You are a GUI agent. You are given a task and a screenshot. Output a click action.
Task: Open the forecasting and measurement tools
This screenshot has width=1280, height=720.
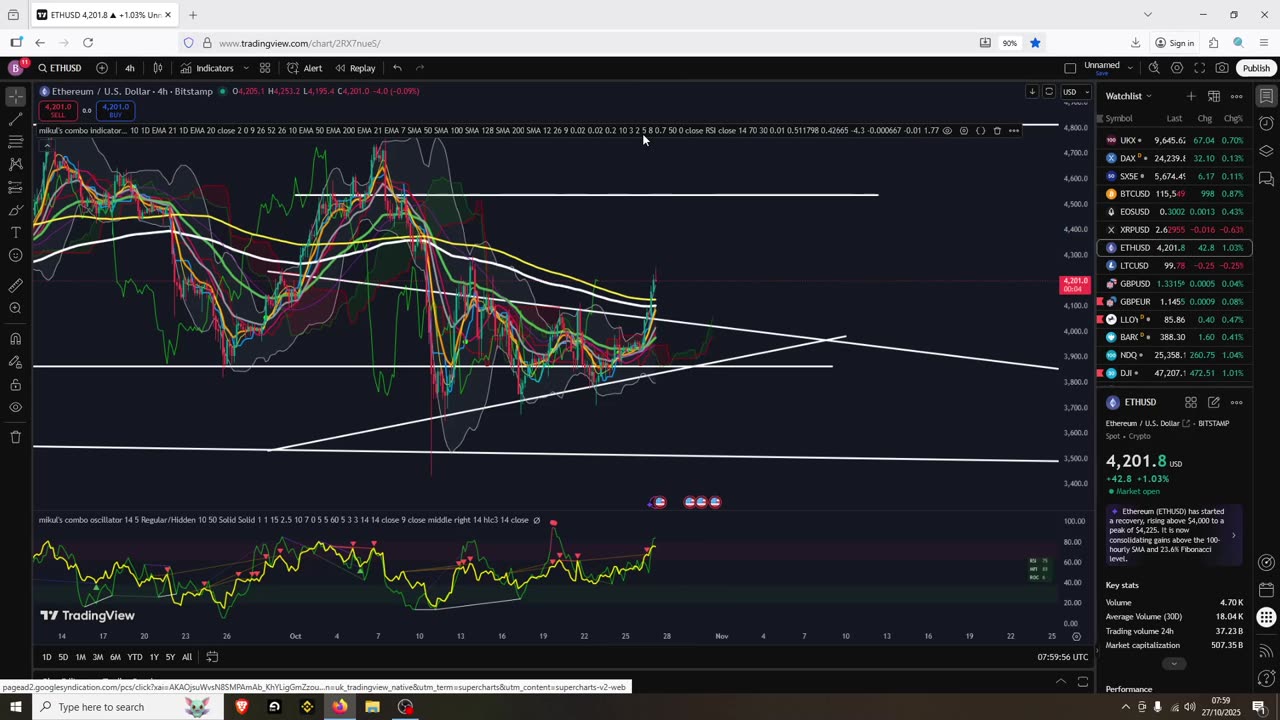(15, 187)
